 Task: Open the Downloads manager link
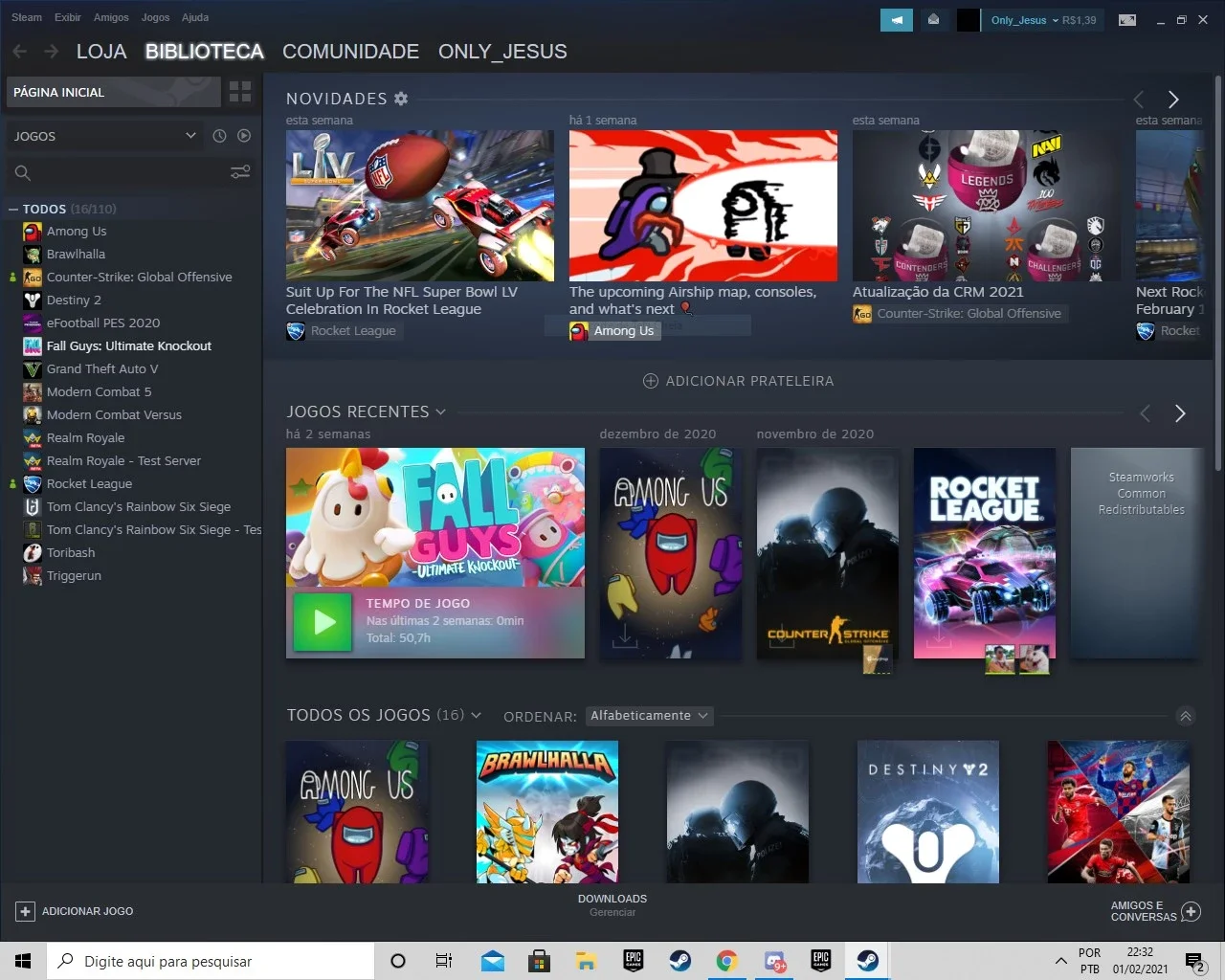click(x=612, y=905)
